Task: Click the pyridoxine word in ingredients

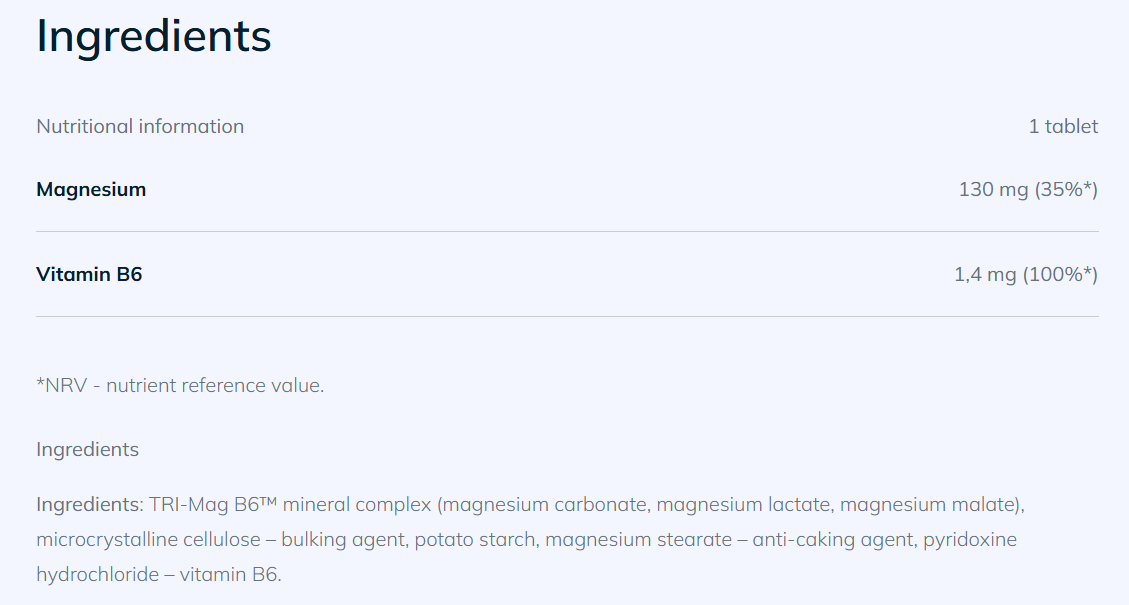Action: (970, 539)
